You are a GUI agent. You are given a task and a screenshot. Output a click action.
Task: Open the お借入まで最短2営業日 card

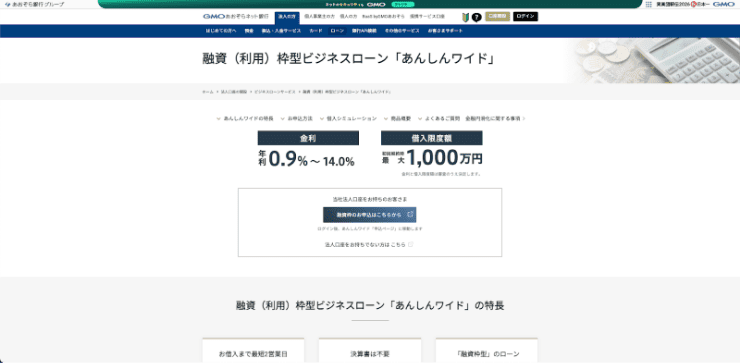click(253, 351)
